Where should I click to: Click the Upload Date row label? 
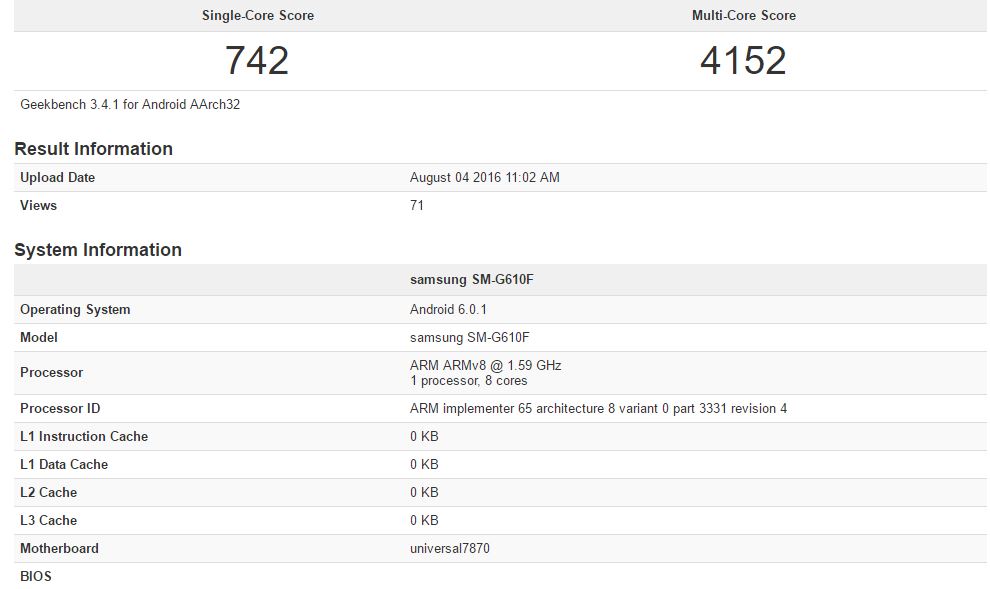57,177
